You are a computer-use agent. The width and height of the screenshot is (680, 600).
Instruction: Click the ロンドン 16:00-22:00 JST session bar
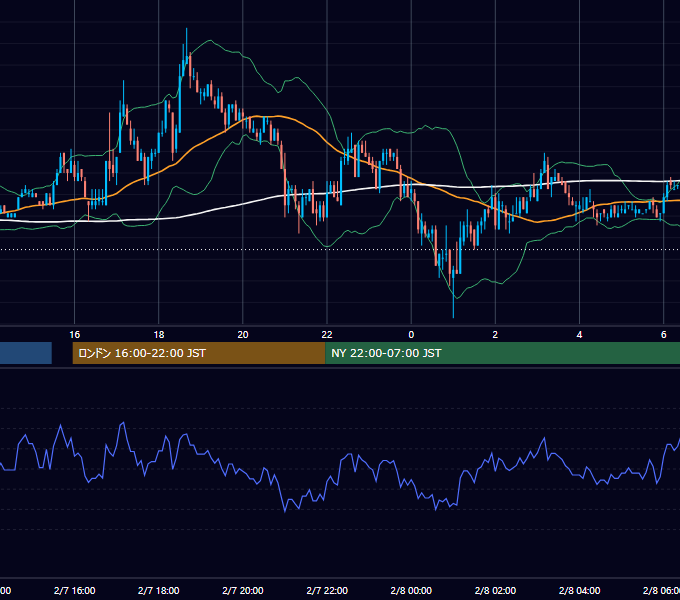(x=199, y=353)
